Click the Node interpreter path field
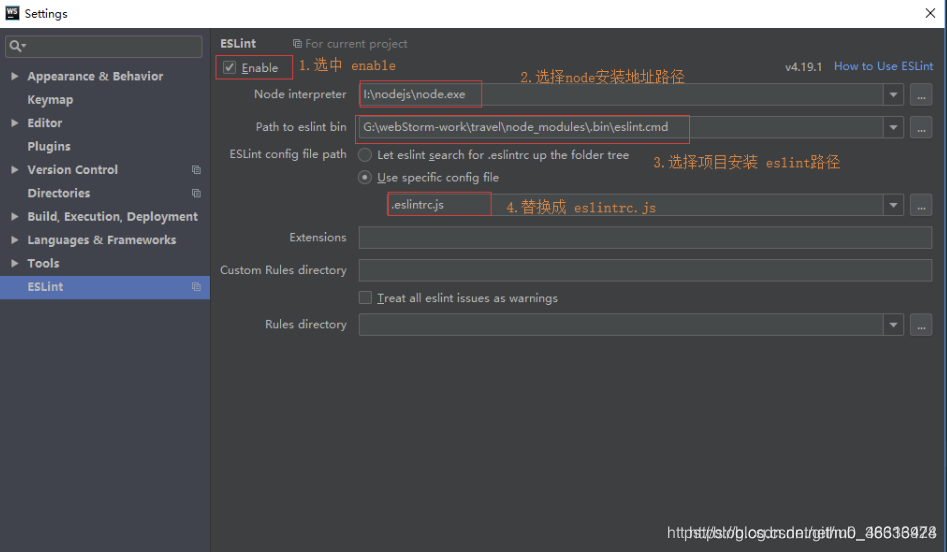Viewport: 947px width, 552px height. pos(621,95)
